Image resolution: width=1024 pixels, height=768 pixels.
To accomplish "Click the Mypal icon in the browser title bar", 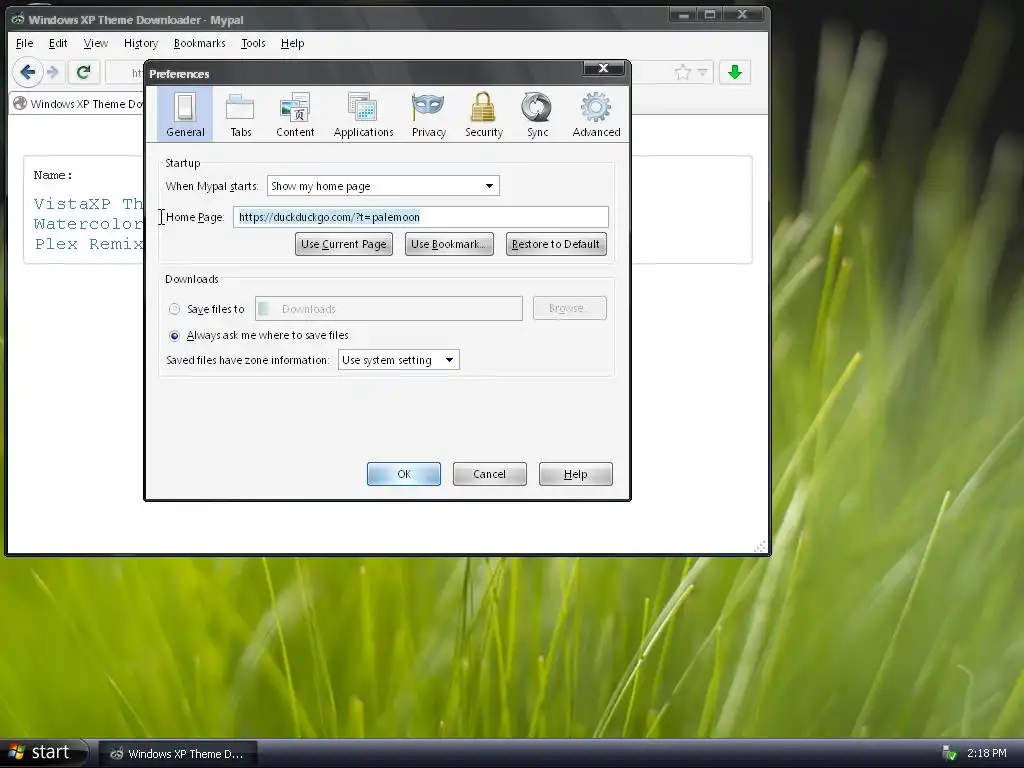I will pyautogui.click(x=17, y=20).
